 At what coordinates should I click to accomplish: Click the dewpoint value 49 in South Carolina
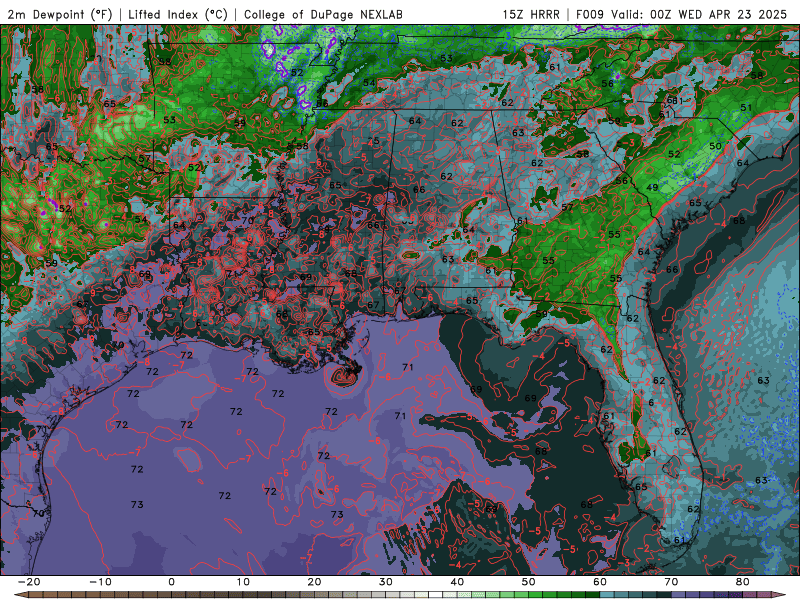(652, 187)
